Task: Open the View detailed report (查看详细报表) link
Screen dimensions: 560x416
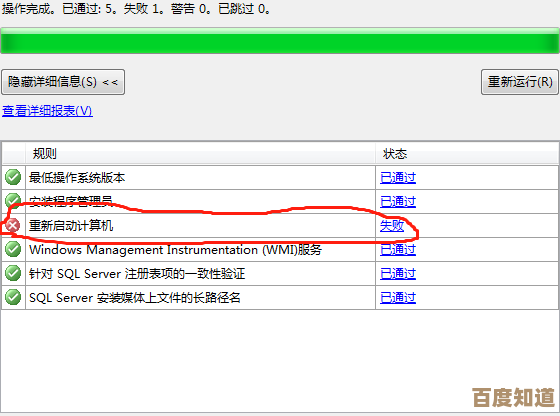Action: pyautogui.click(x=47, y=111)
